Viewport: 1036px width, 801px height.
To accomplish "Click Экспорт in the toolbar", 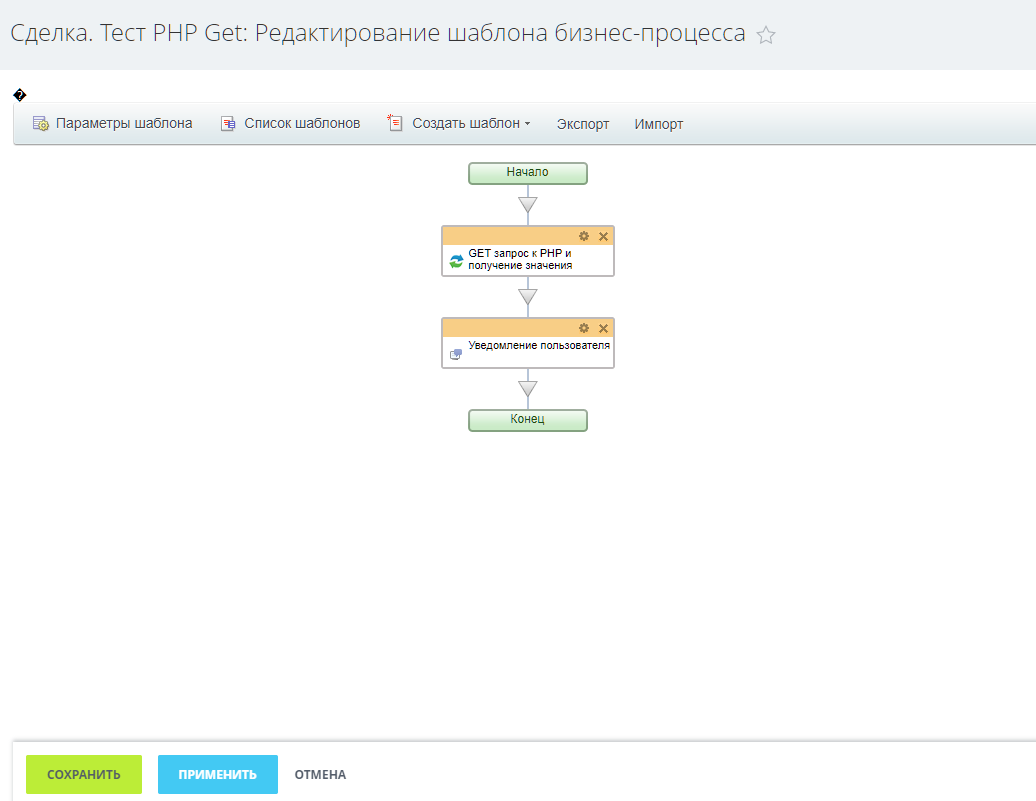I will [583, 125].
